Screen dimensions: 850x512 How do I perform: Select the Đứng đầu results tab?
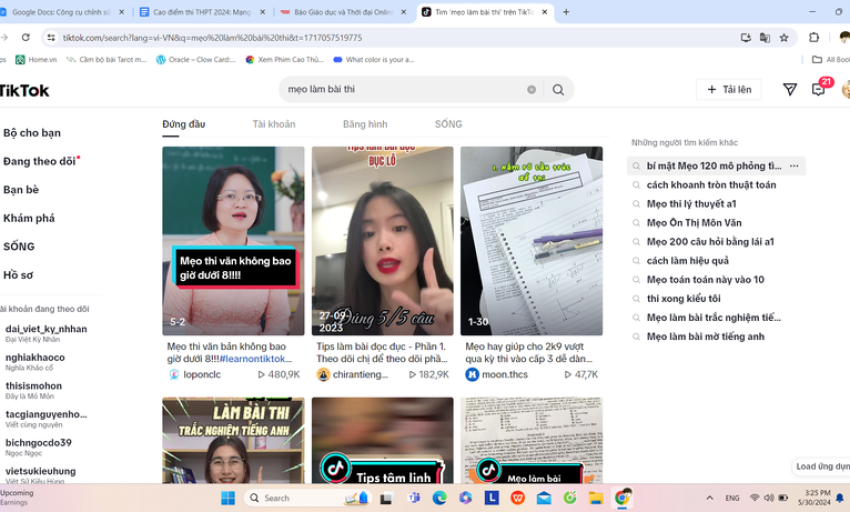click(x=184, y=124)
